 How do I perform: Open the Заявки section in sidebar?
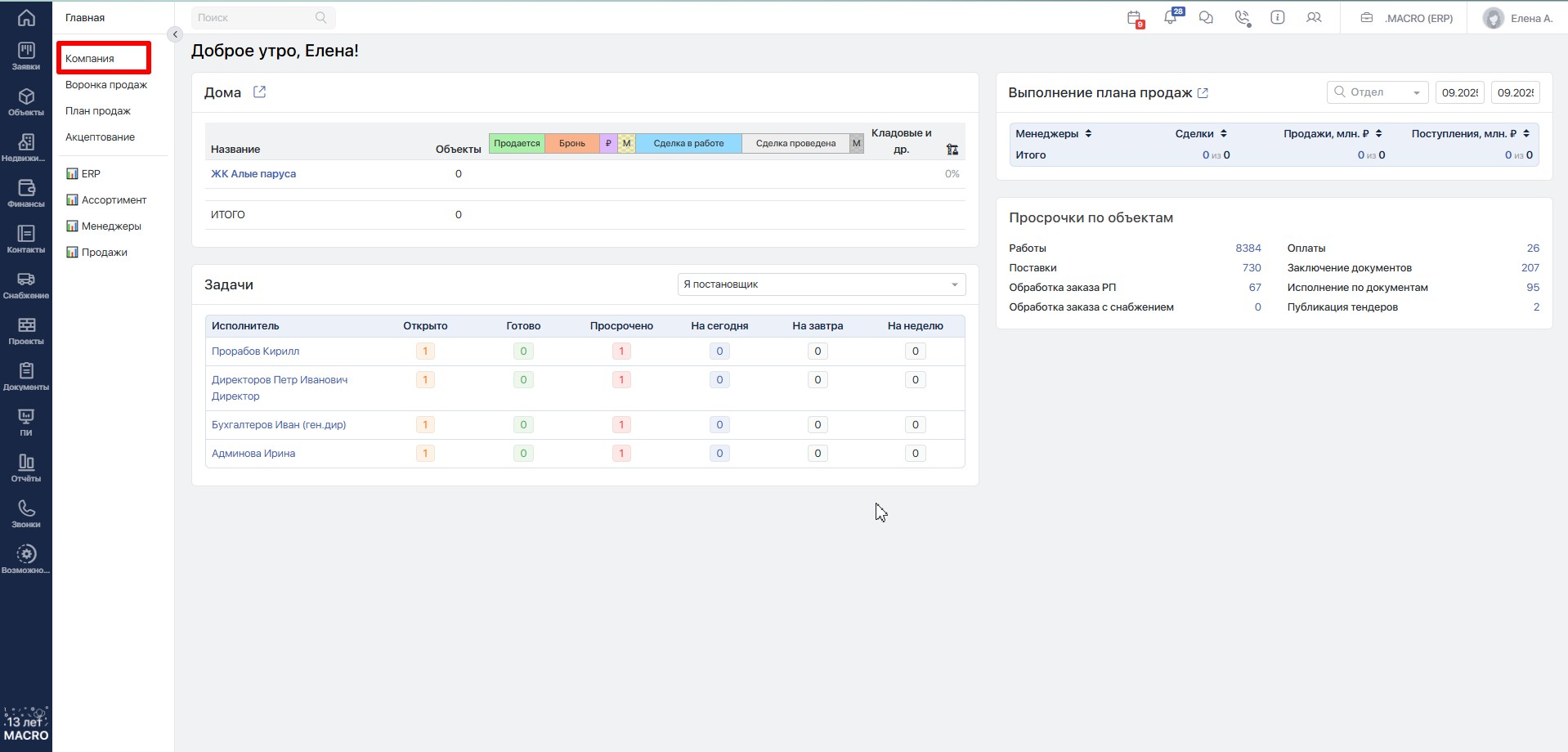point(26,56)
